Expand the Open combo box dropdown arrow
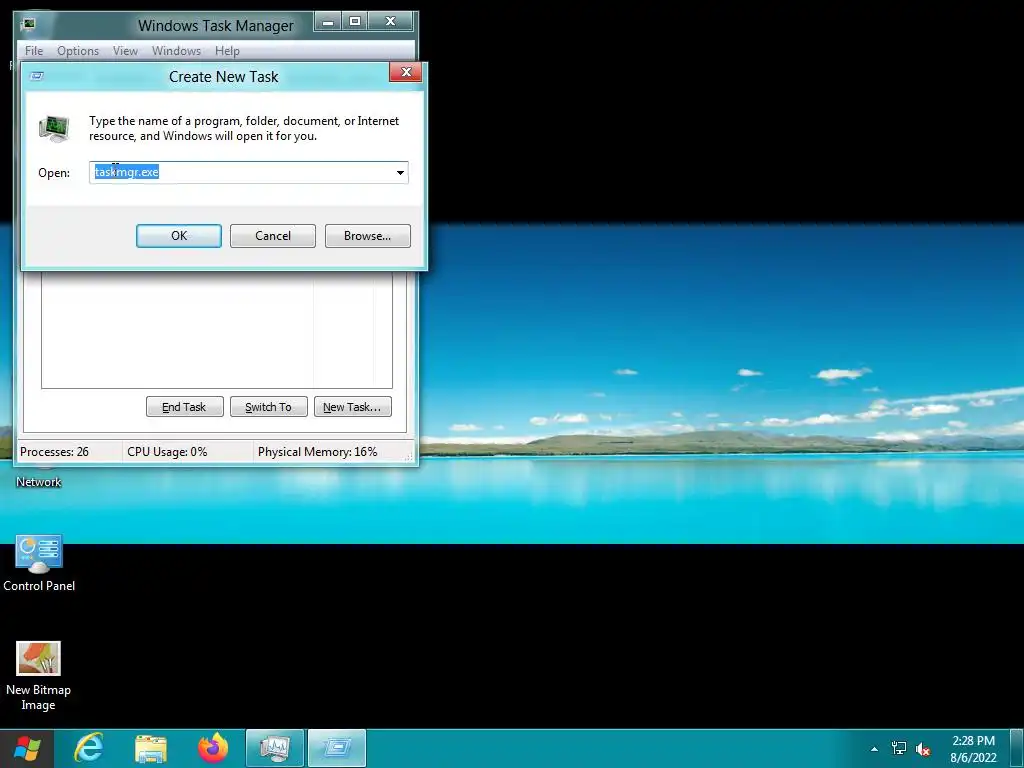Viewport: 1024px width, 768px height. click(x=400, y=172)
